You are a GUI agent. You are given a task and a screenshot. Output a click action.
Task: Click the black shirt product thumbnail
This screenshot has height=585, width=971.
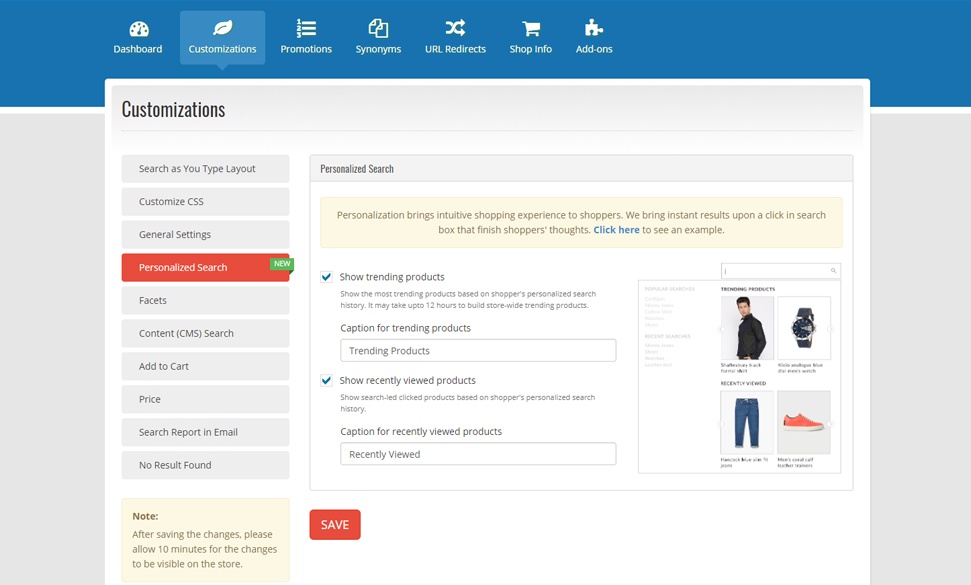pyautogui.click(x=747, y=328)
